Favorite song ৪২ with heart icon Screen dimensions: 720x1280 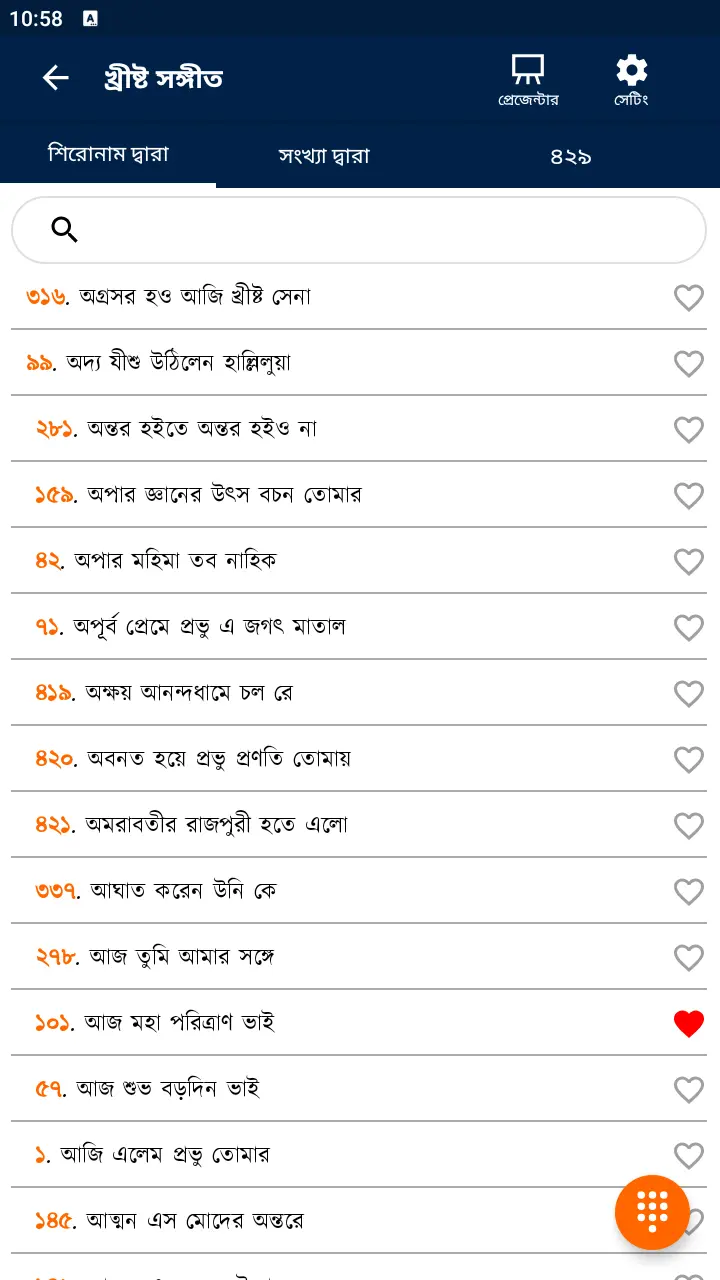688,561
